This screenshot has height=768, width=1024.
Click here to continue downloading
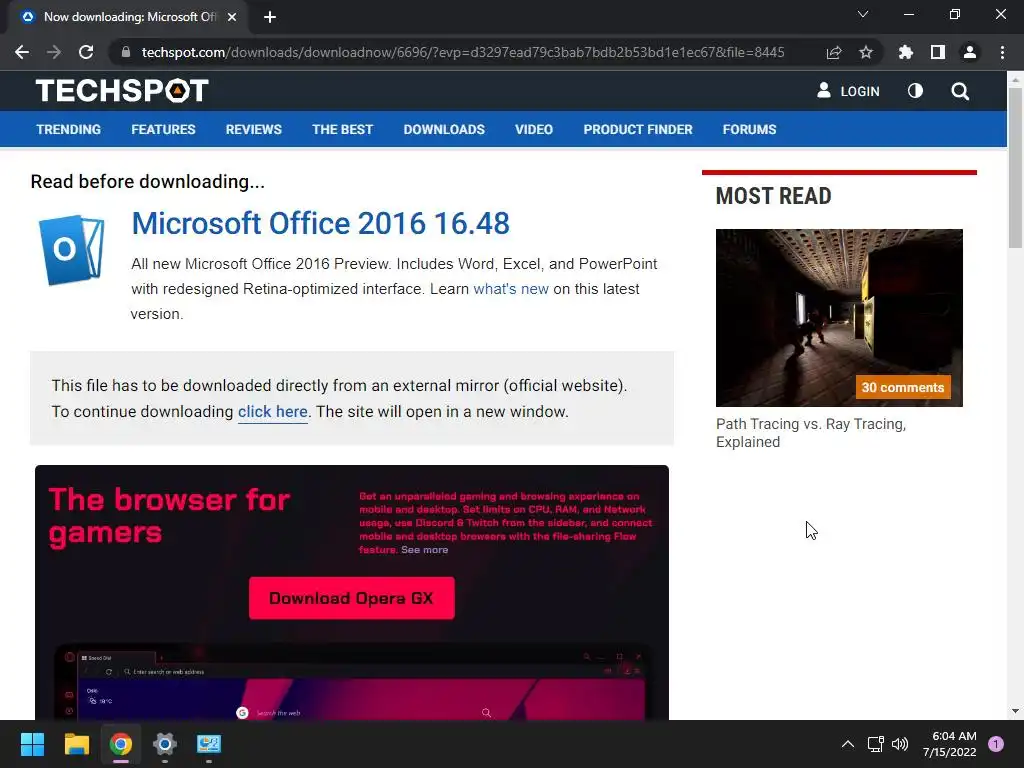(x=272, y=411)
